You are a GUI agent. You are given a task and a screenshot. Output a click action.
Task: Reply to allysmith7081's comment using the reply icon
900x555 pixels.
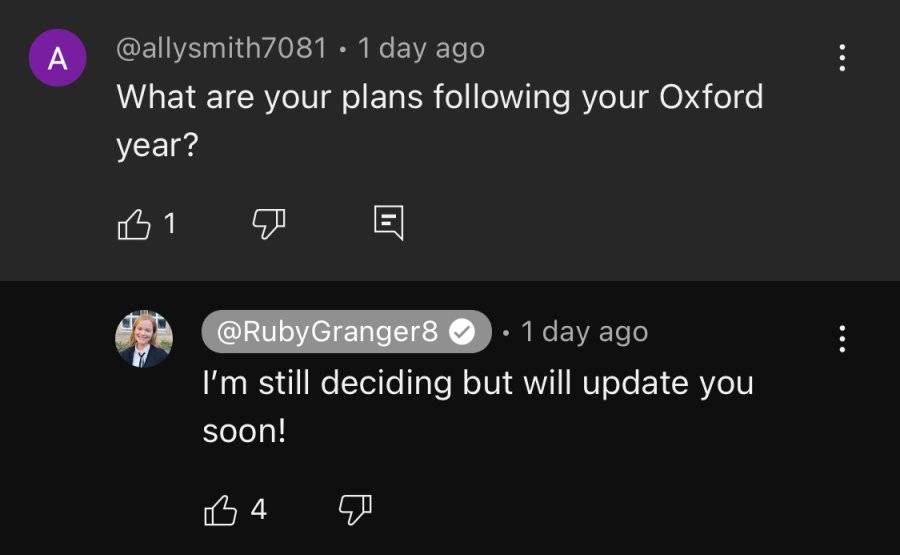point(389,222)
